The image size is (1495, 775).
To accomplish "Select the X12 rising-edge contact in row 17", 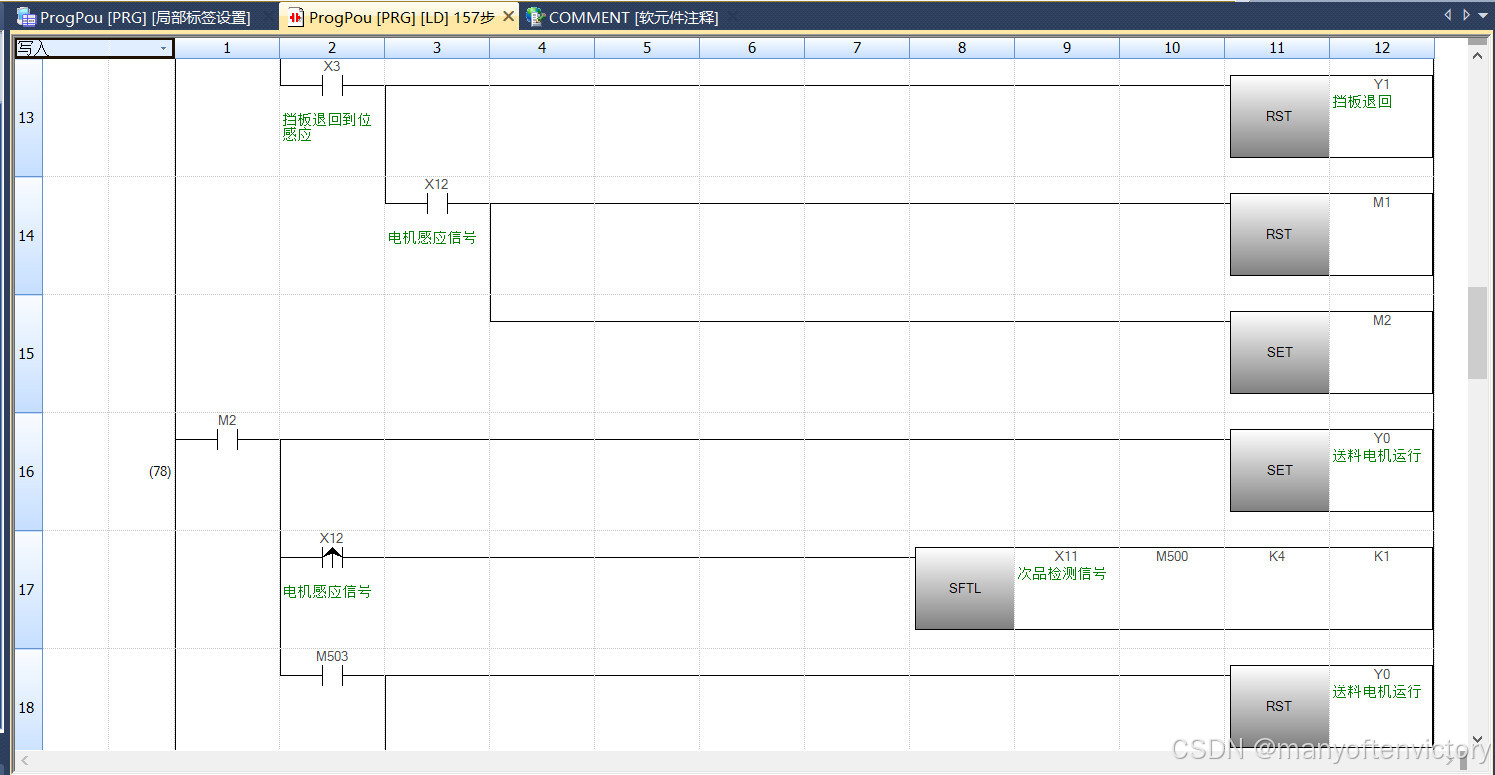I will click(332, 556).
